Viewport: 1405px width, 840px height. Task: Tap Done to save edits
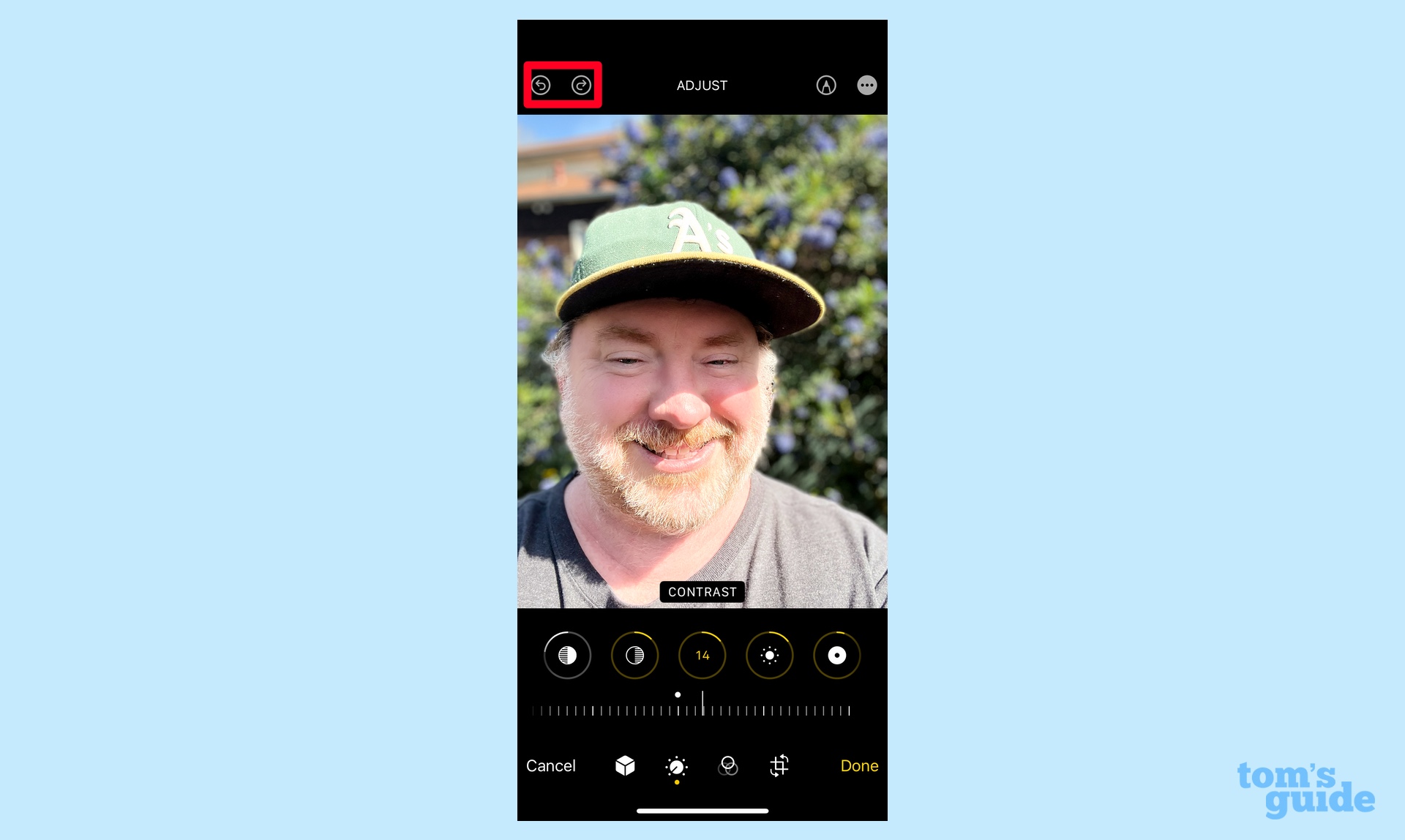tap(858, 766)
